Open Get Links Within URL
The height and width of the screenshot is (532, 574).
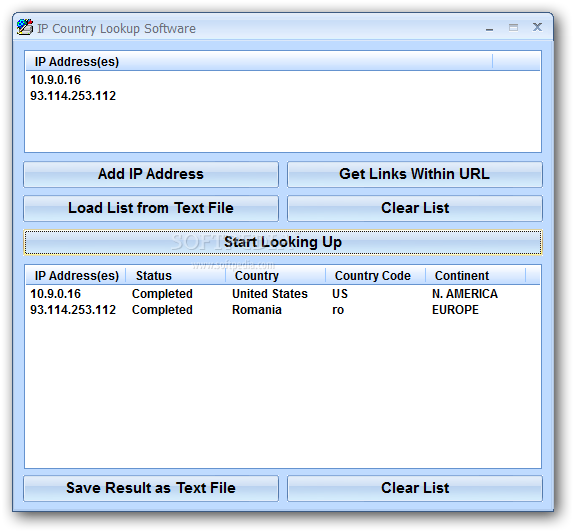tap(415, 174)
